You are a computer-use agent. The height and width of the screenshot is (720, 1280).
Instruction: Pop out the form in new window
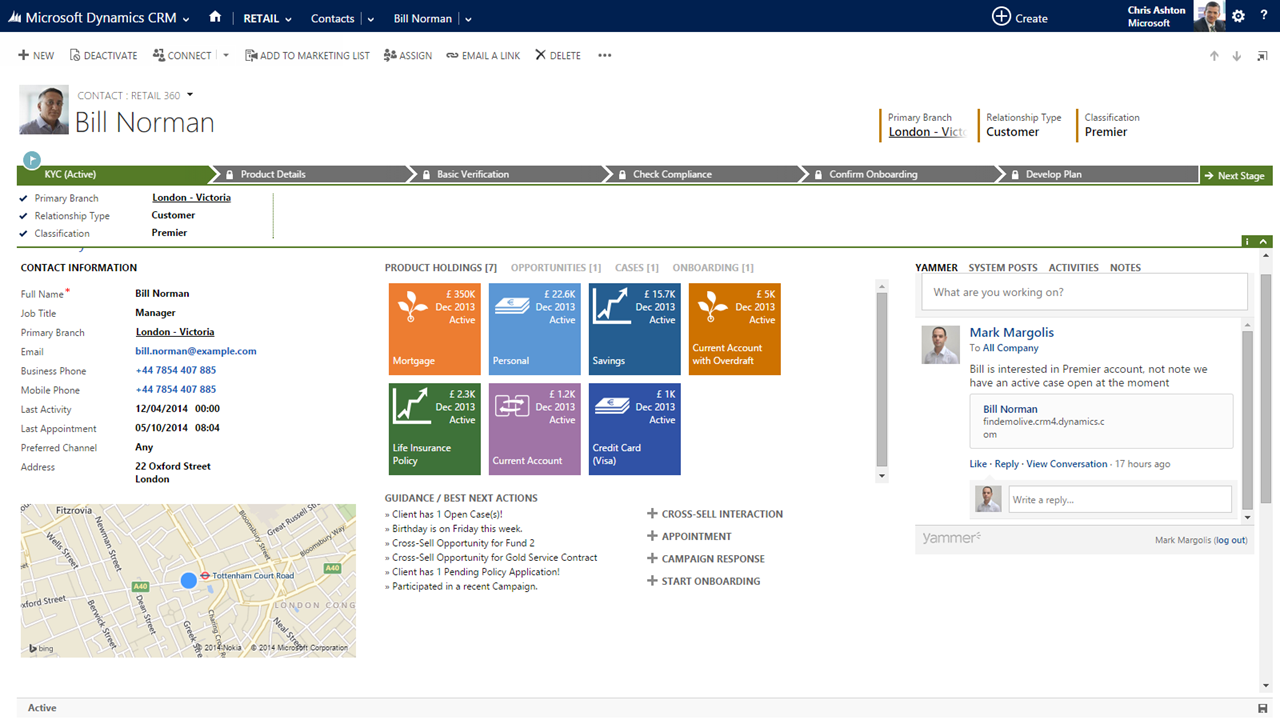(x=1261, y=56)
